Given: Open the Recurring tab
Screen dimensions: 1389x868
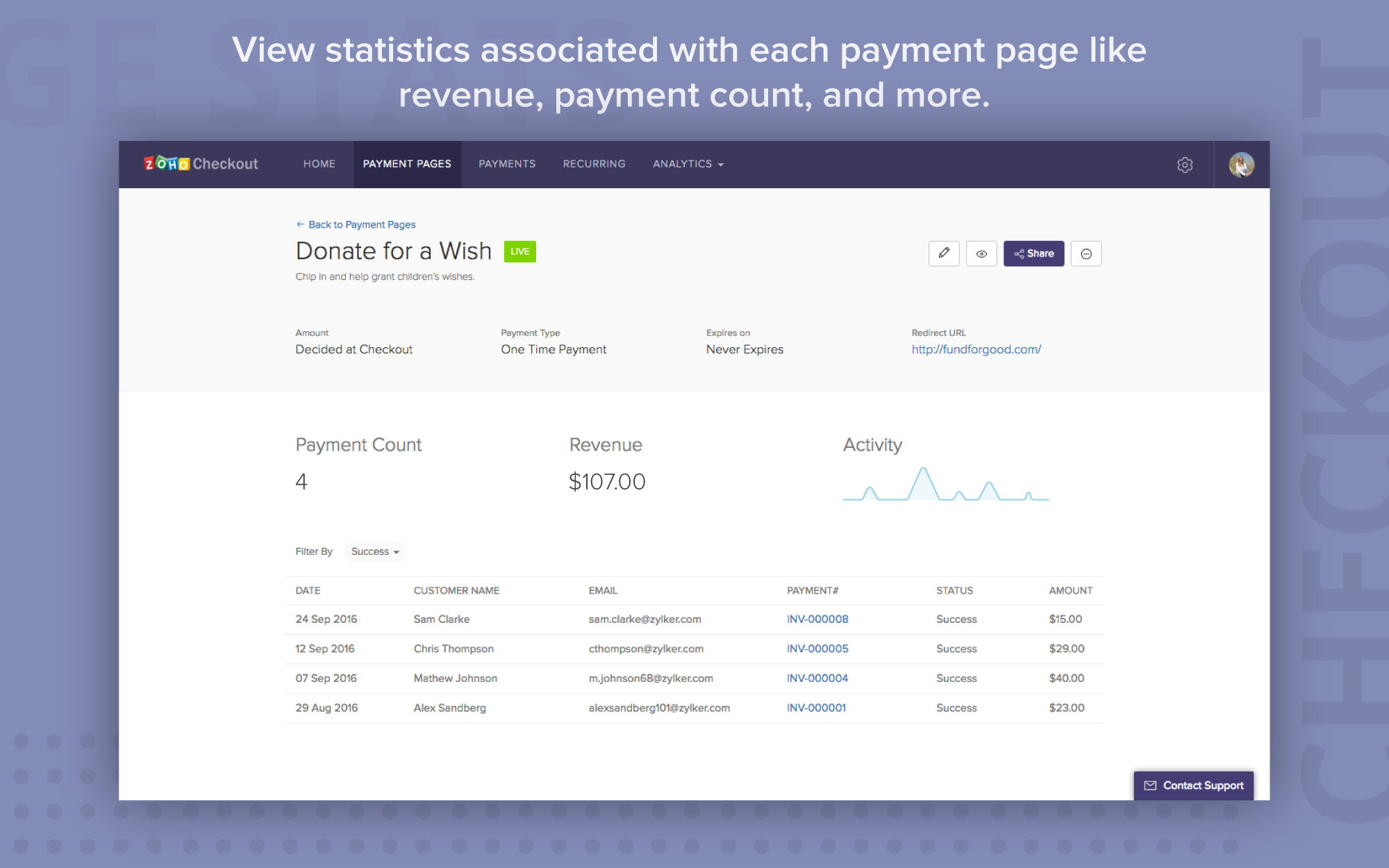Looking at the screenshot, I should pyautogui.click(x=594, y=164).
